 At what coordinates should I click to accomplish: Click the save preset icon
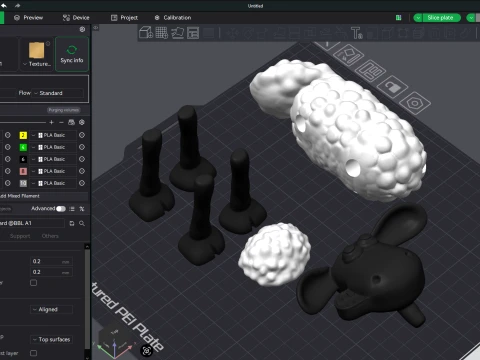point(72,223)
